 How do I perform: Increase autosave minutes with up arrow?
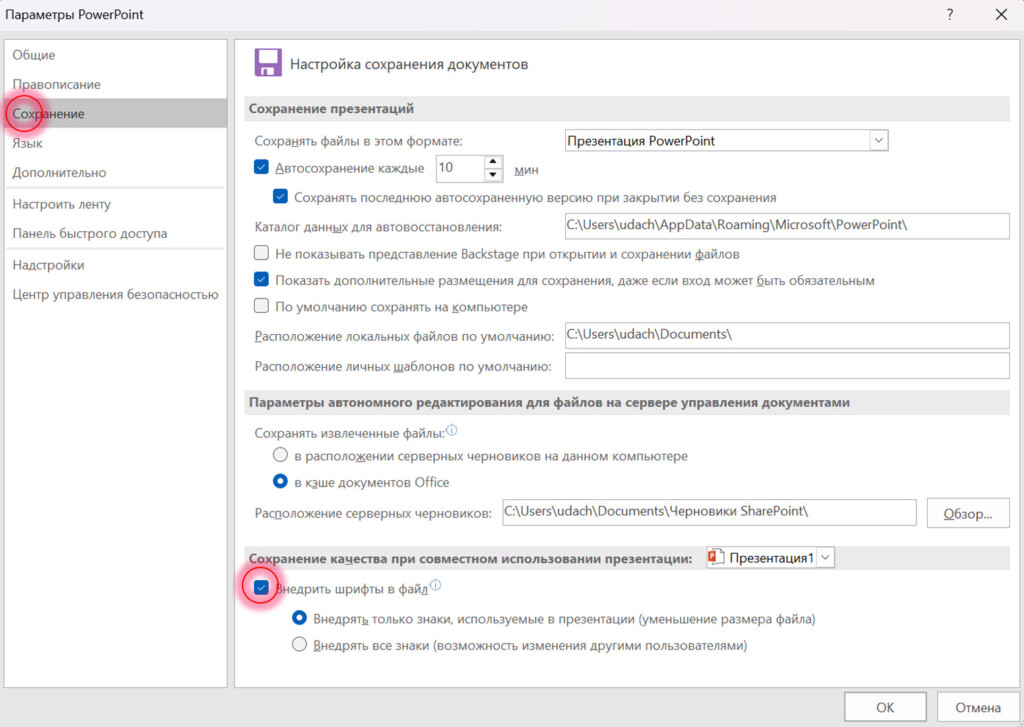click(x=492, y=163)
